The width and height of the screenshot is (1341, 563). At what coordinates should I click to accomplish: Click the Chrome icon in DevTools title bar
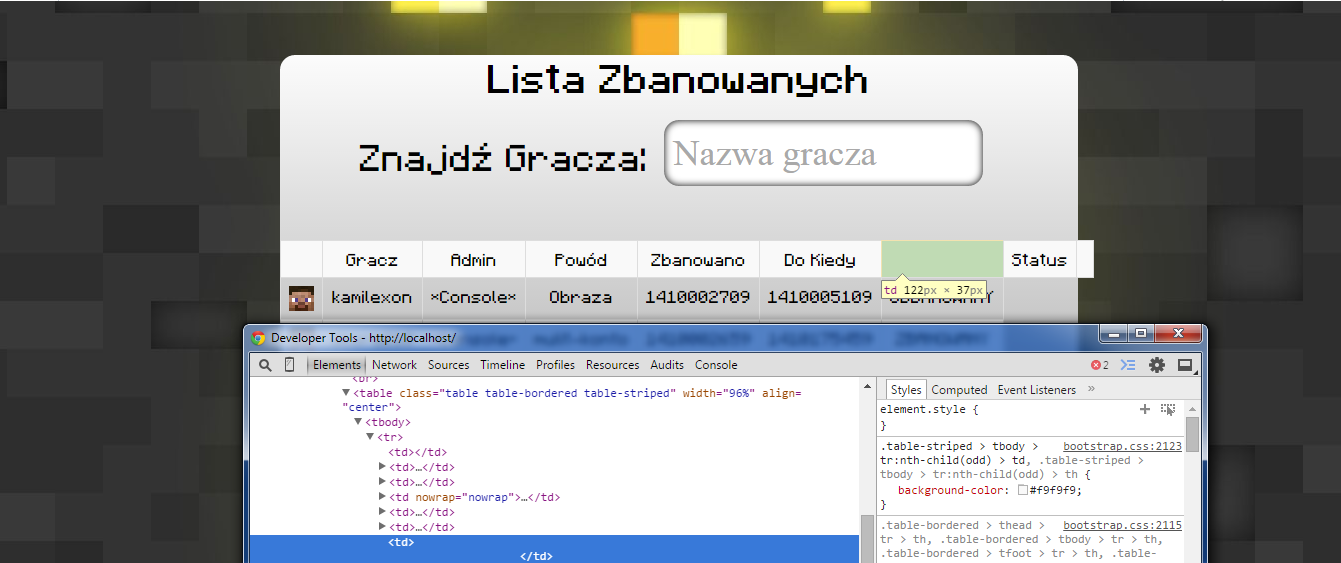coord(259,338)
